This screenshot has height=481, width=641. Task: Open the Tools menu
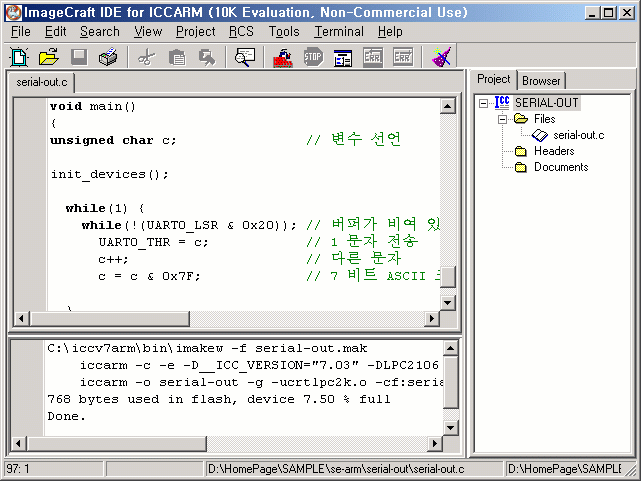pyautogui.click(x=284, y=31)
